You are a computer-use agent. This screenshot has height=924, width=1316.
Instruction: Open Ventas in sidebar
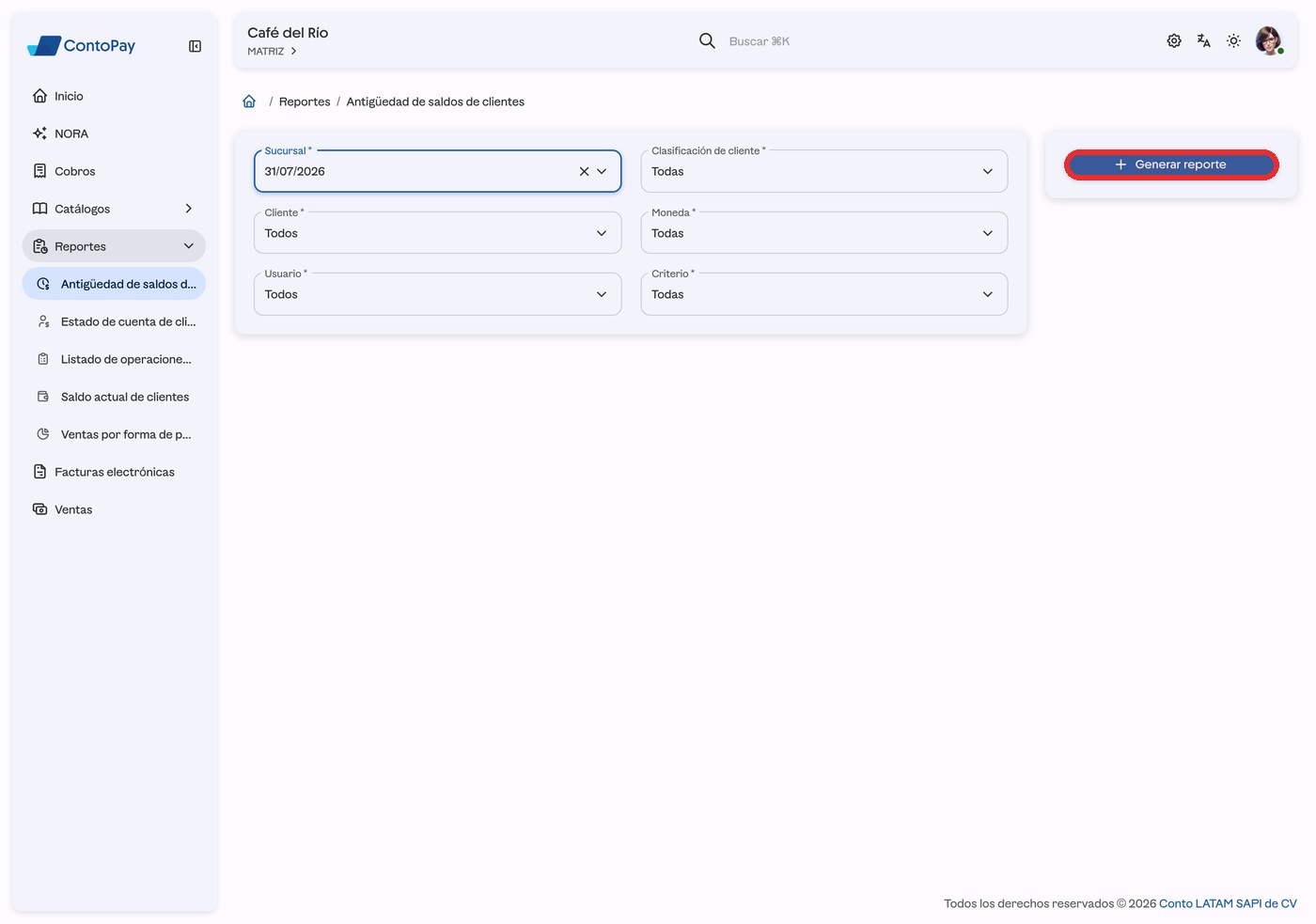(x=114, y=509)
